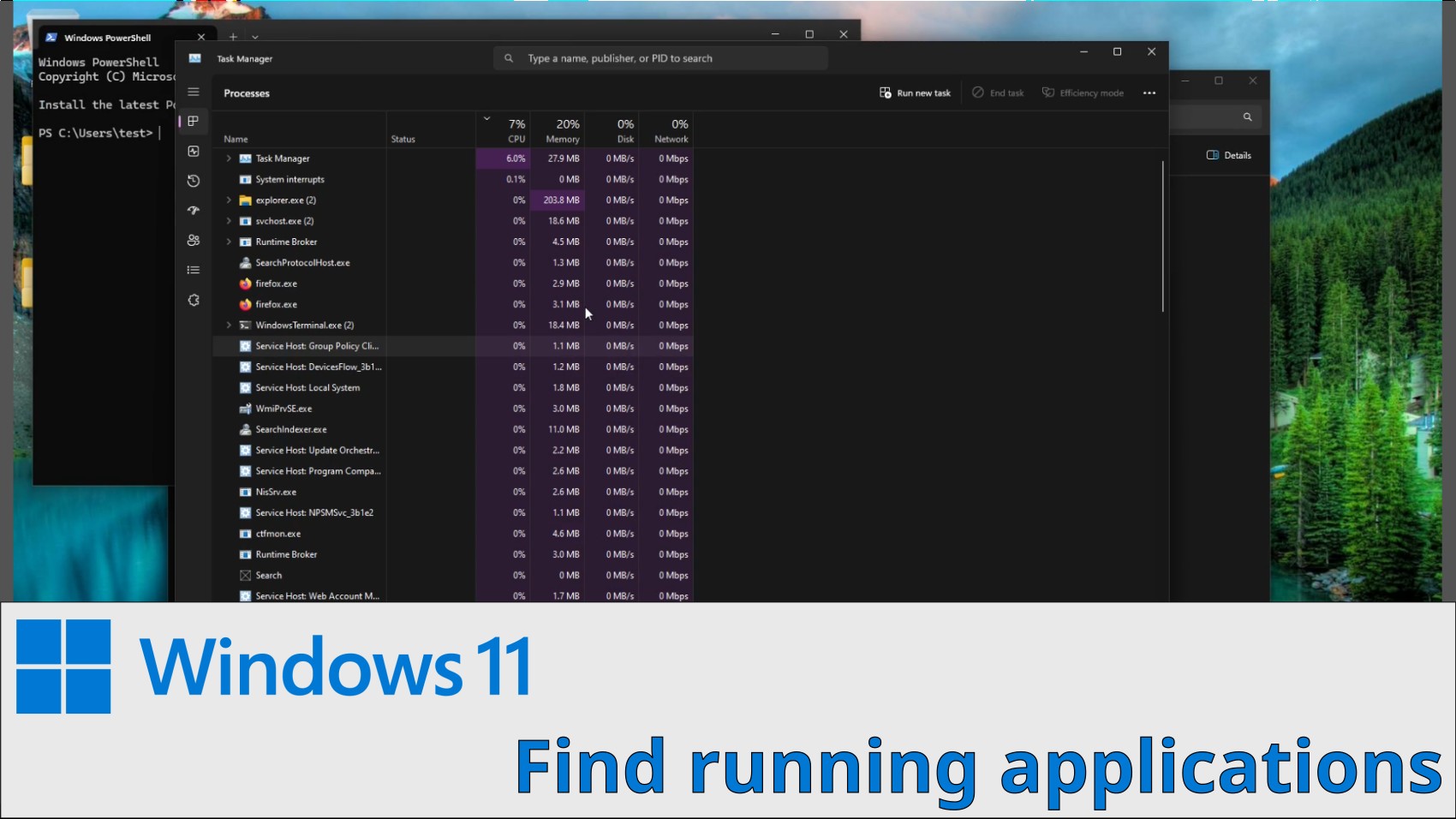
Task: Click the process list vertical scrollbar
Action: point(1162,236)
